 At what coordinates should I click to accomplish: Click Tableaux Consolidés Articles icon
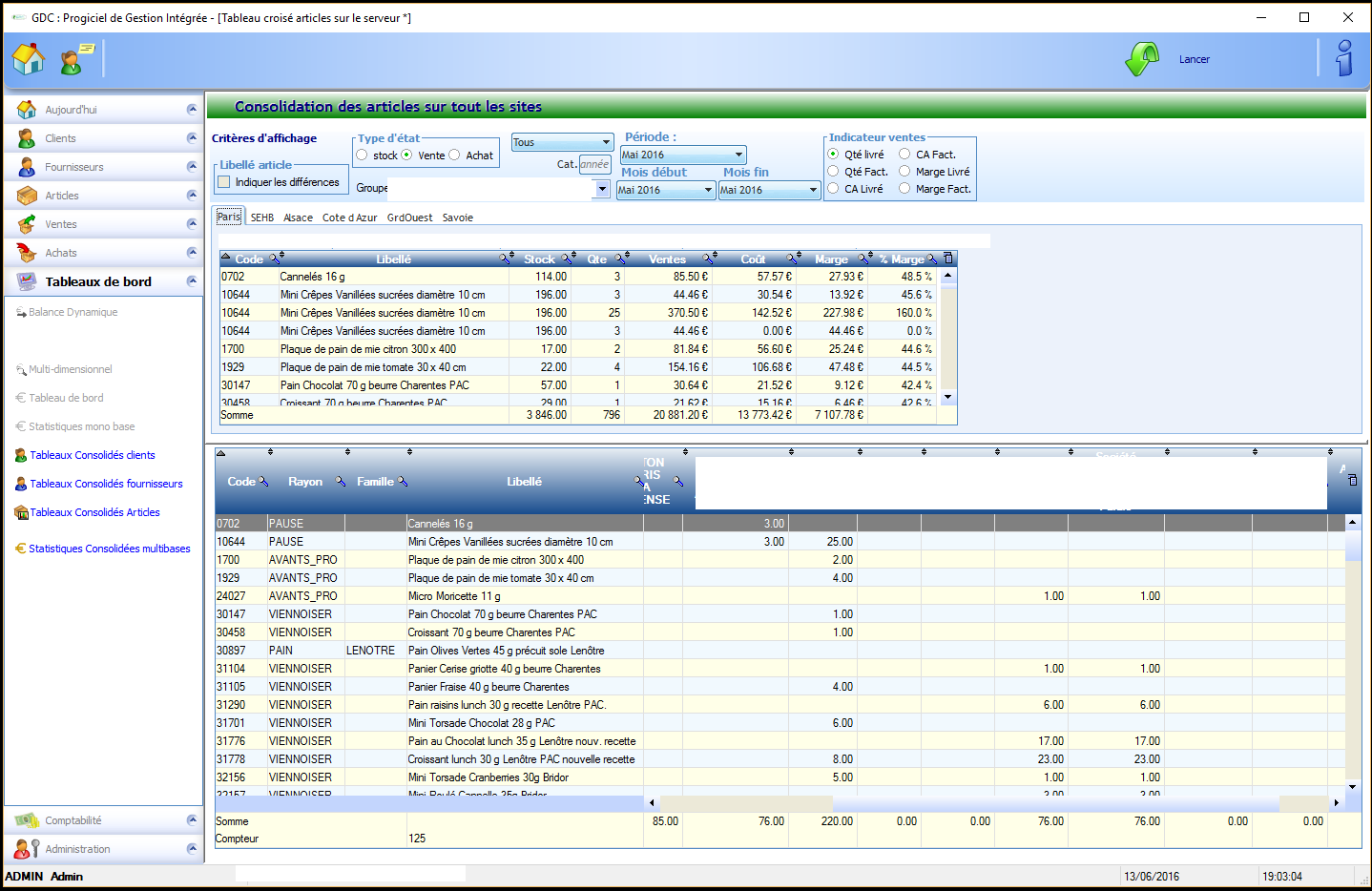(x=21, y=512)
